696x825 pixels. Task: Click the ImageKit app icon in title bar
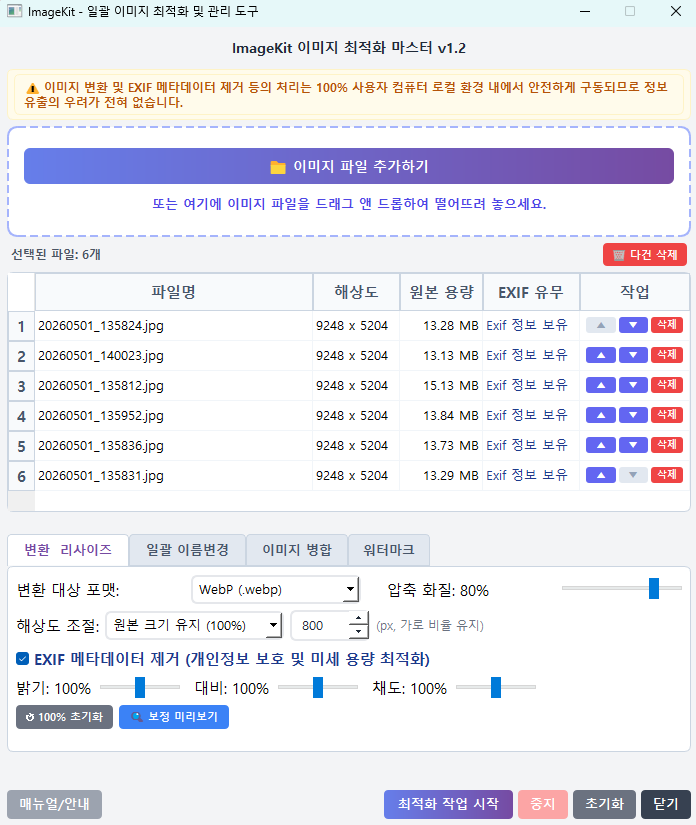click(15, 11)
